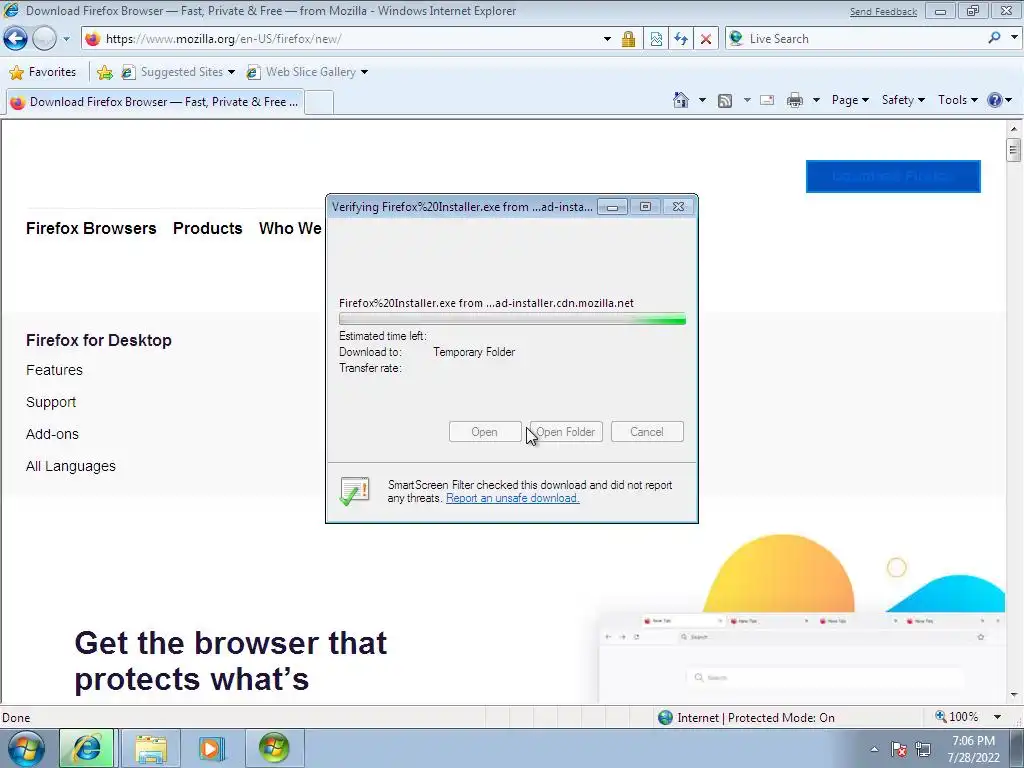This screenshot has width=1024, height=768.
Task: Open the Products navigation menu
Action: 208,228
